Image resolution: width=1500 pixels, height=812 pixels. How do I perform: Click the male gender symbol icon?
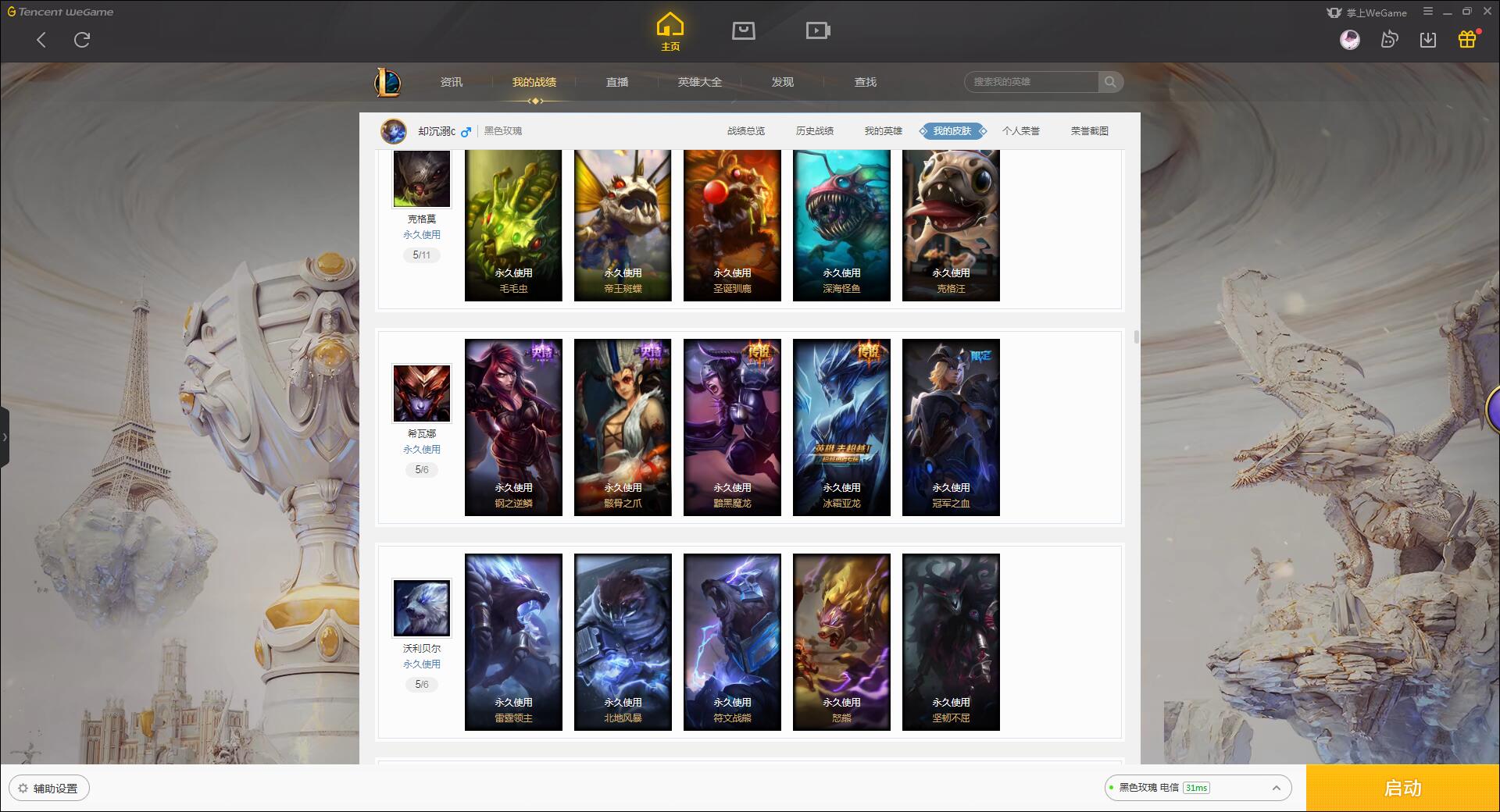click(466, 132)
